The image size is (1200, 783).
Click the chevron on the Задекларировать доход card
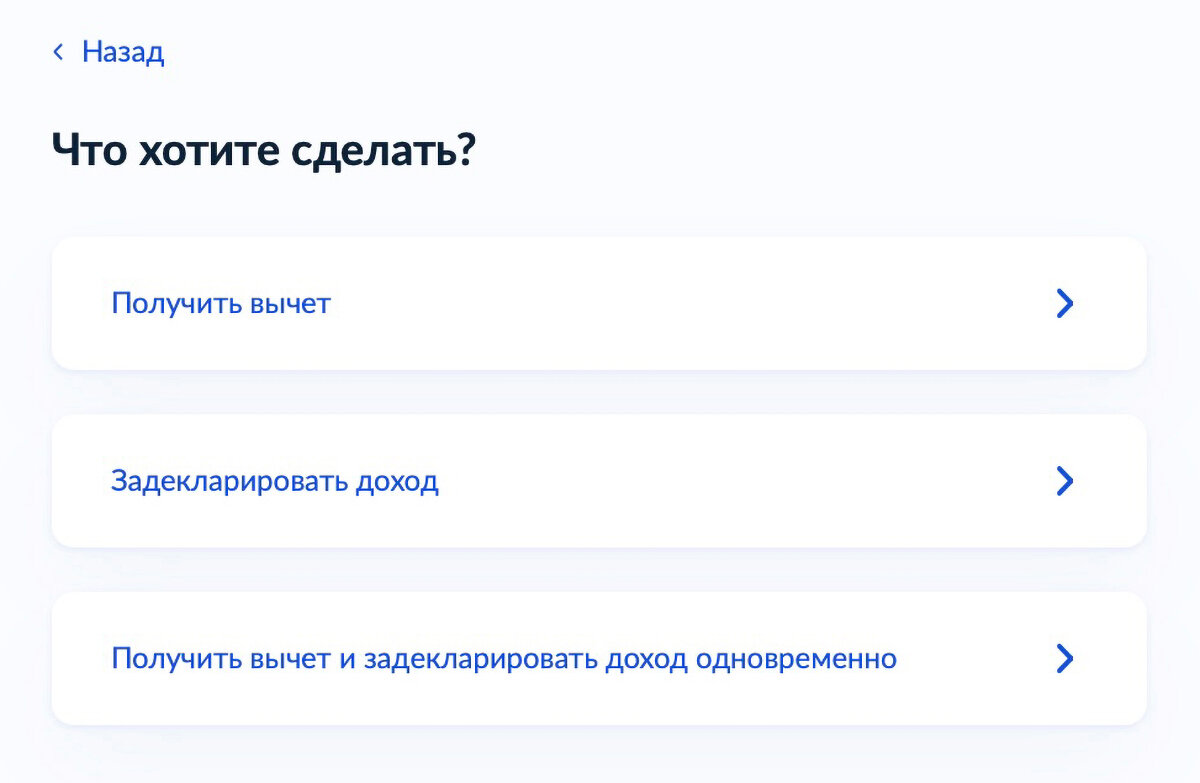1065,481
